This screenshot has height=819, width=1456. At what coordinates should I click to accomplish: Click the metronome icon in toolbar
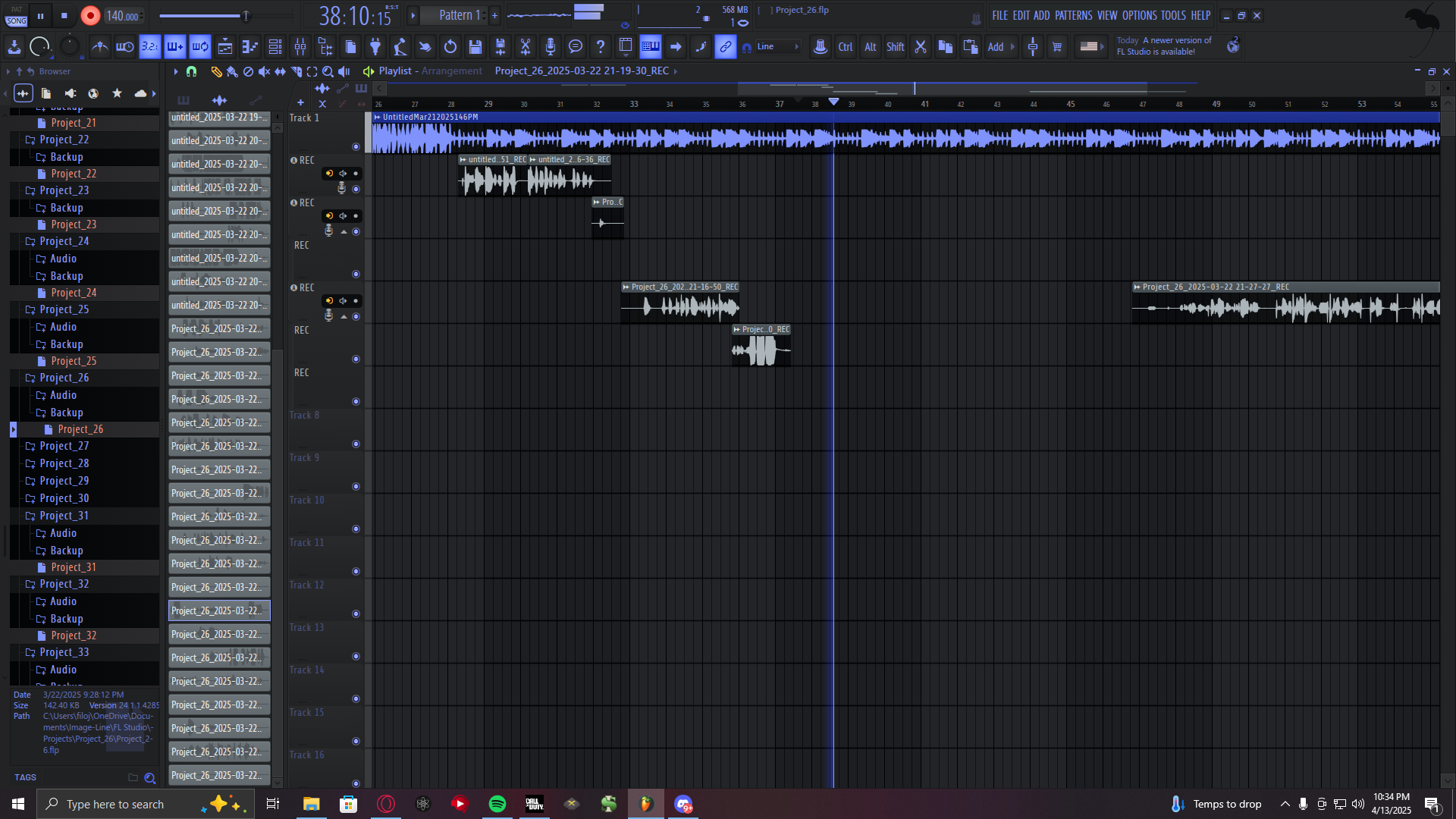point(100,47)
